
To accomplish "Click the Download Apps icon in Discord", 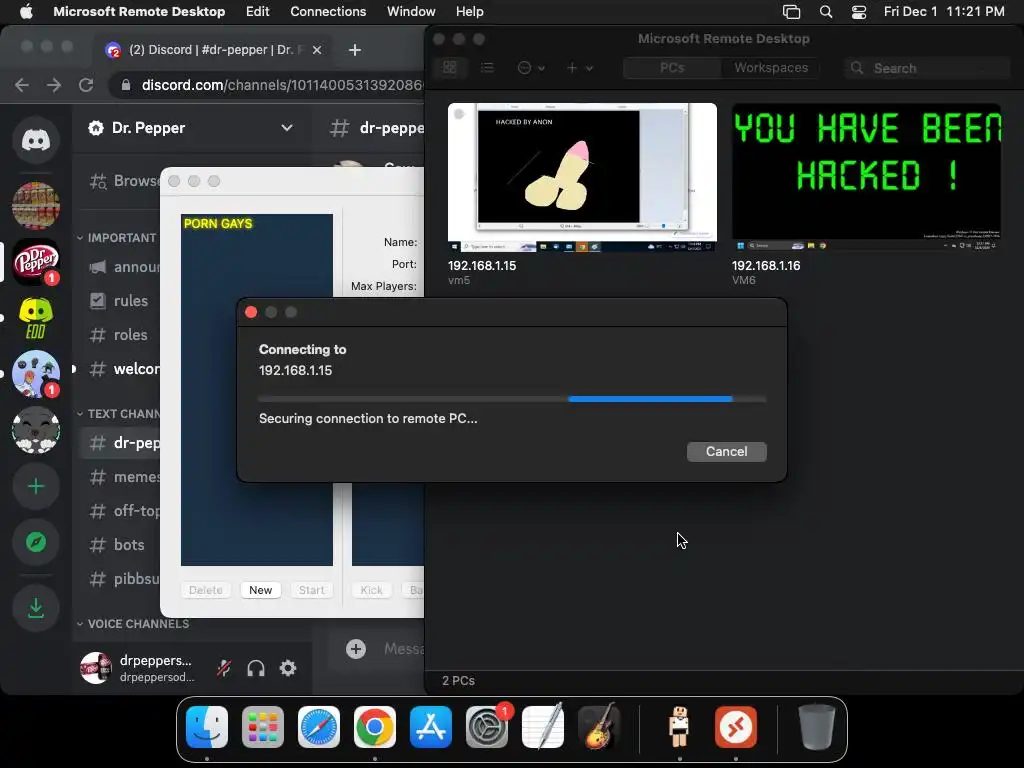I will 36,608.
